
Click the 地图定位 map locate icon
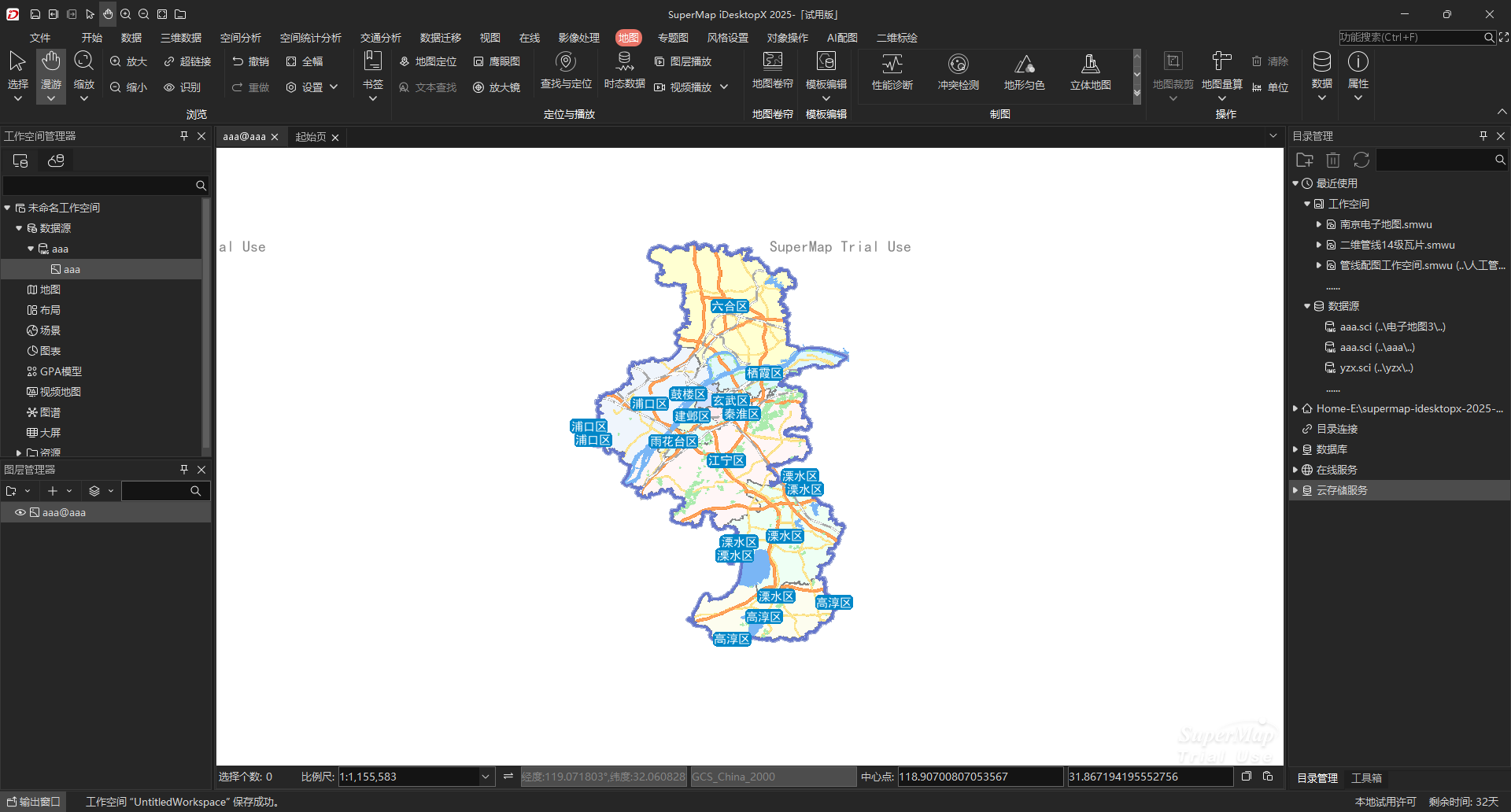(x=427, y=61)
